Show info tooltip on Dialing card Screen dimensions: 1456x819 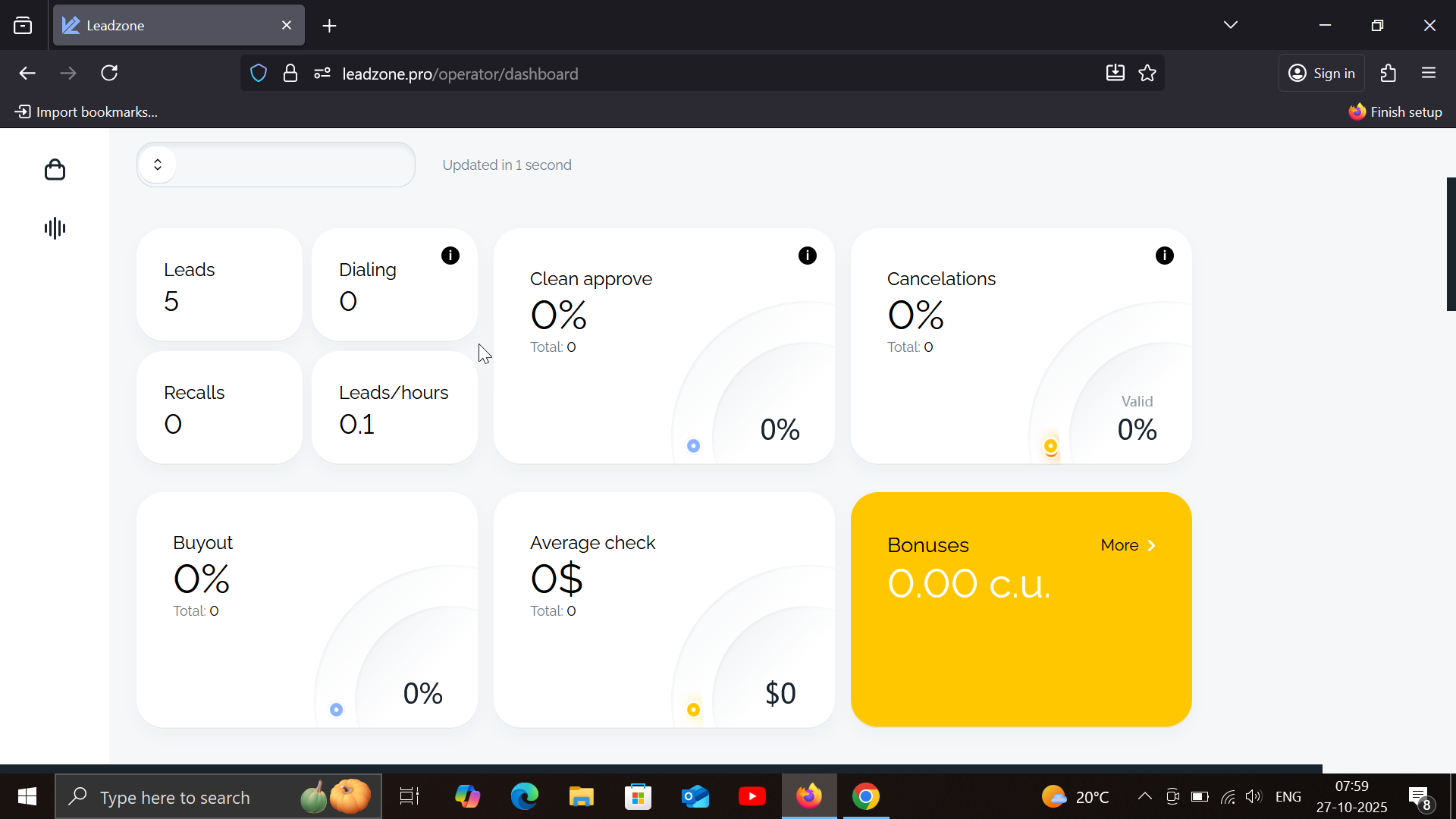[x=450, y=256]
